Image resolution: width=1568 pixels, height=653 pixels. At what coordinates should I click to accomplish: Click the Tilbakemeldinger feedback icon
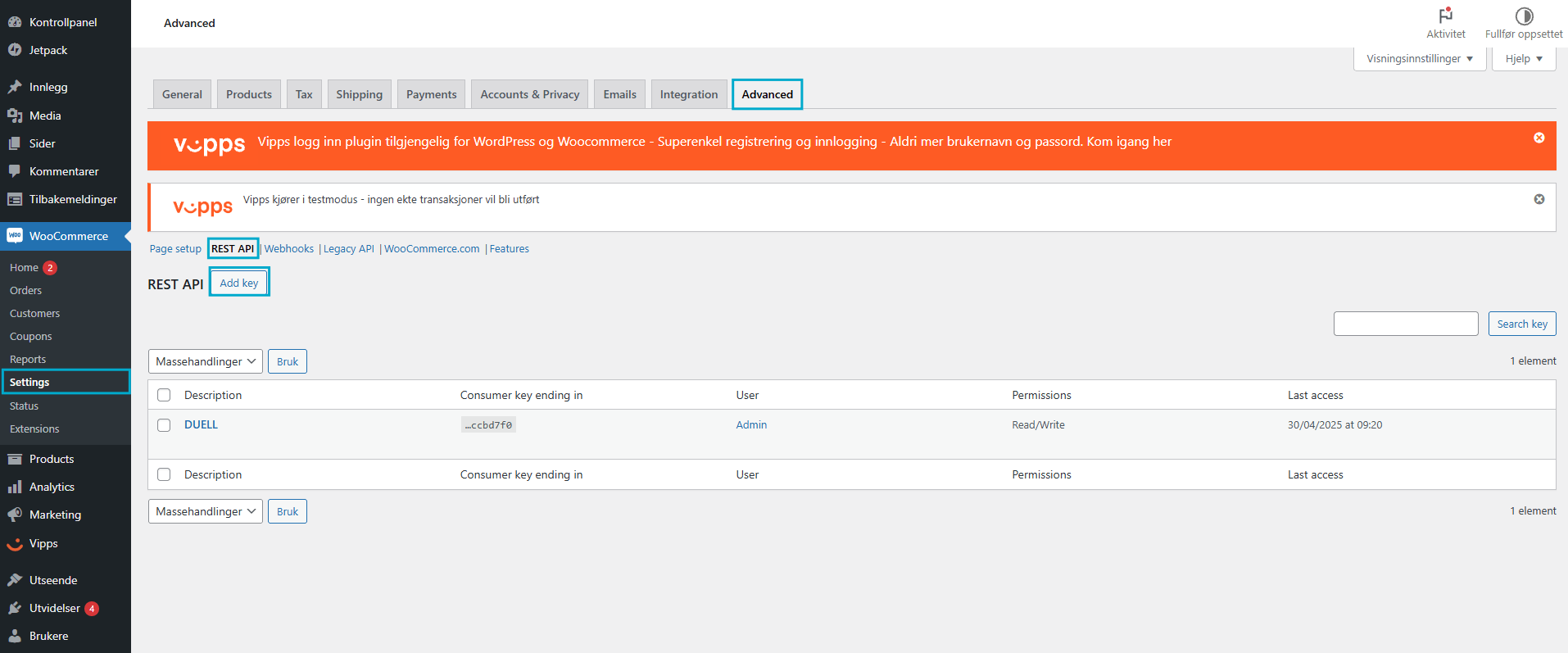pos(15,199)
